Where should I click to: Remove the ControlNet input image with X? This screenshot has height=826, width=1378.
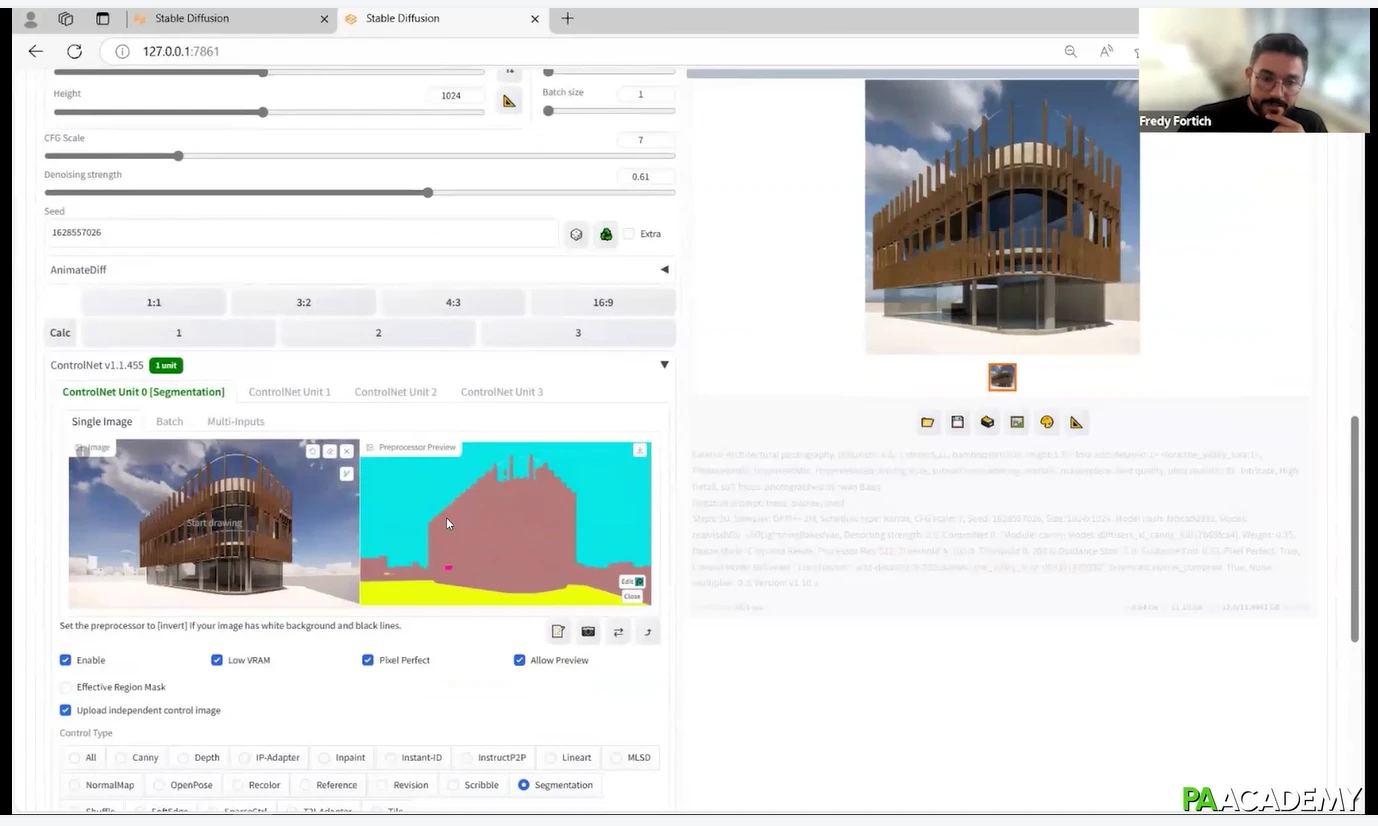click(347, 451)
